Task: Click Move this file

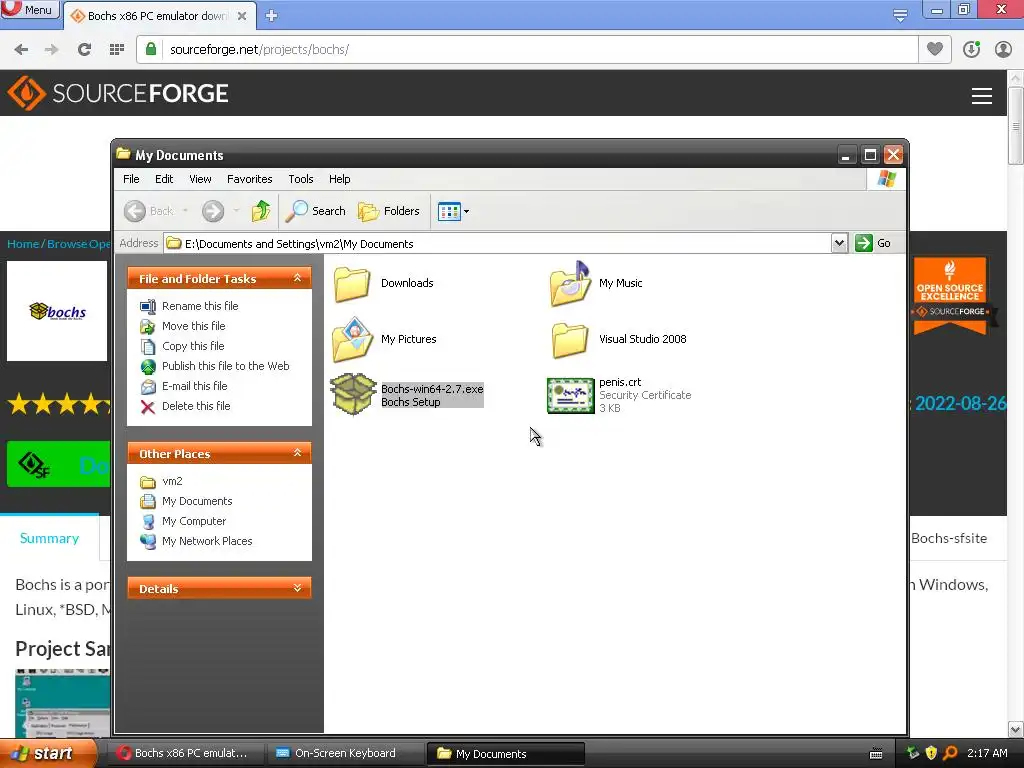Action: click(x=193, y=326)
